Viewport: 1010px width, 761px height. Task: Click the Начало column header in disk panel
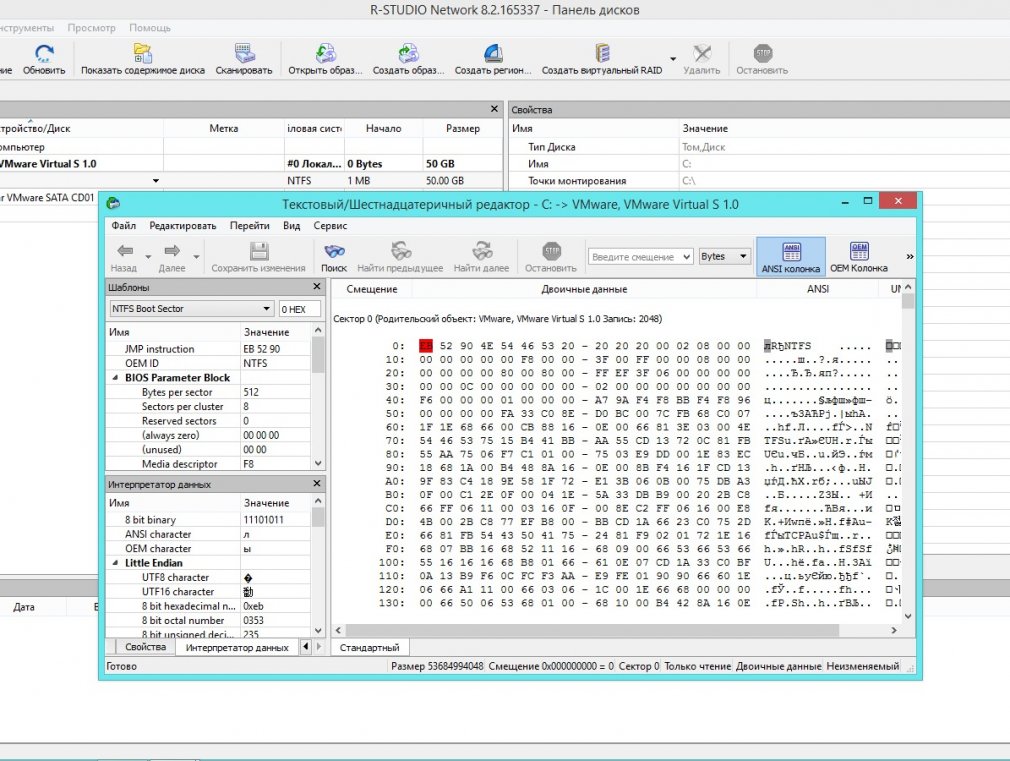click(x=383, y=128)
